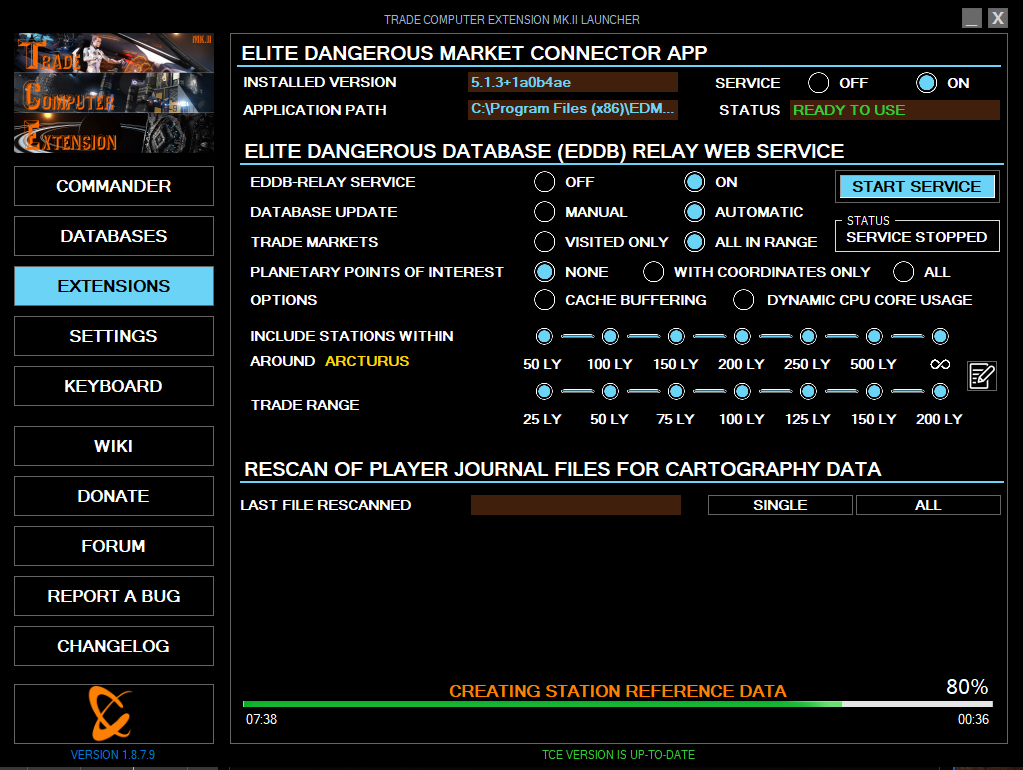View the Changelog
Screen dimensions: 1023x770
coord(114,646)
